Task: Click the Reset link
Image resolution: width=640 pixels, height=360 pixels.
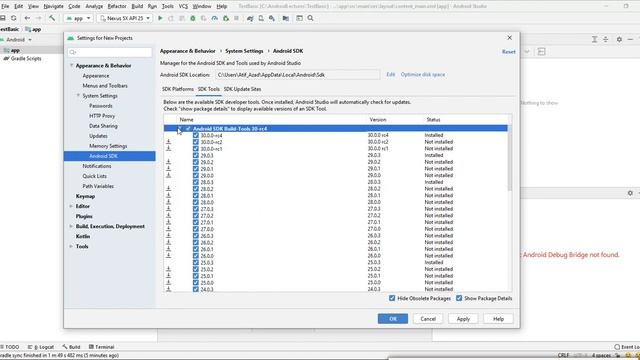Action: click(509, 52)
